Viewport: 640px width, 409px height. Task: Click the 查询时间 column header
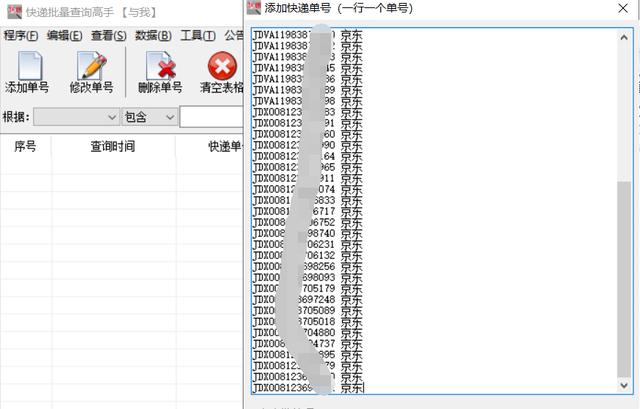point(113,146)
